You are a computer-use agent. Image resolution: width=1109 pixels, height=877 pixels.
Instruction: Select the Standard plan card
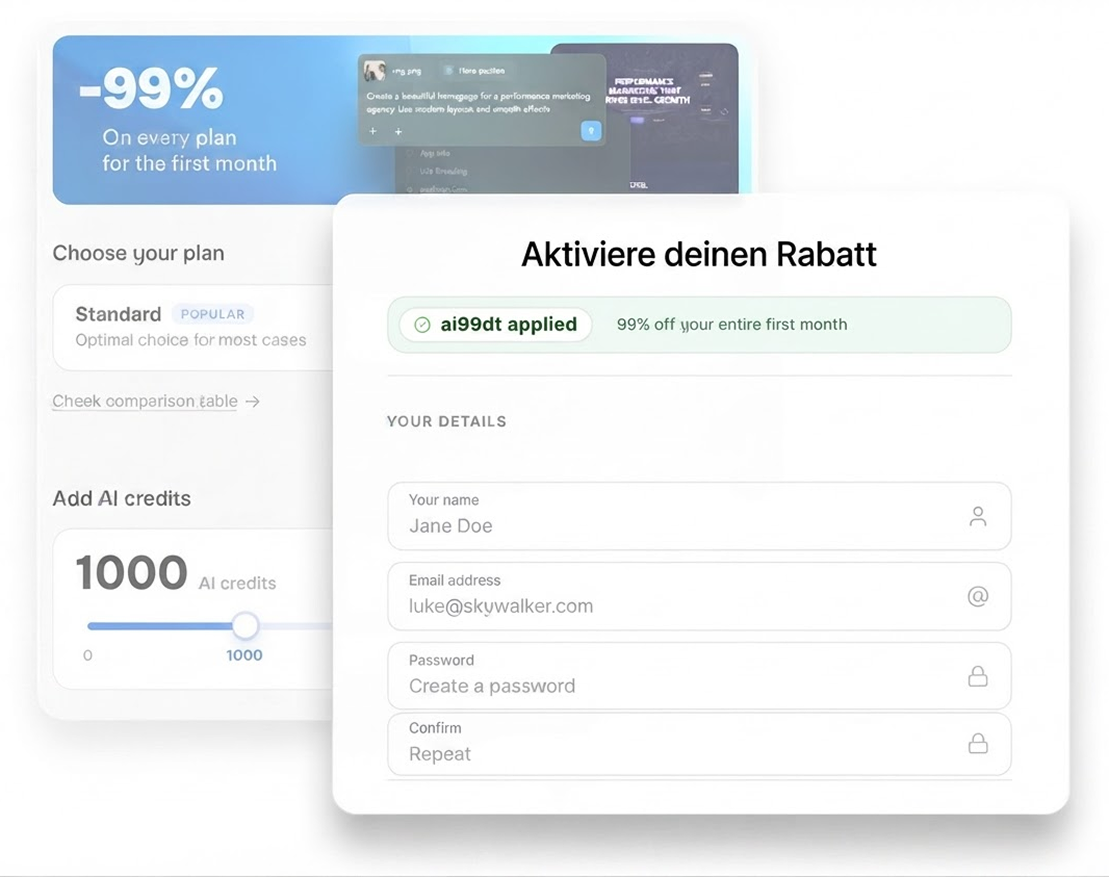192,327
